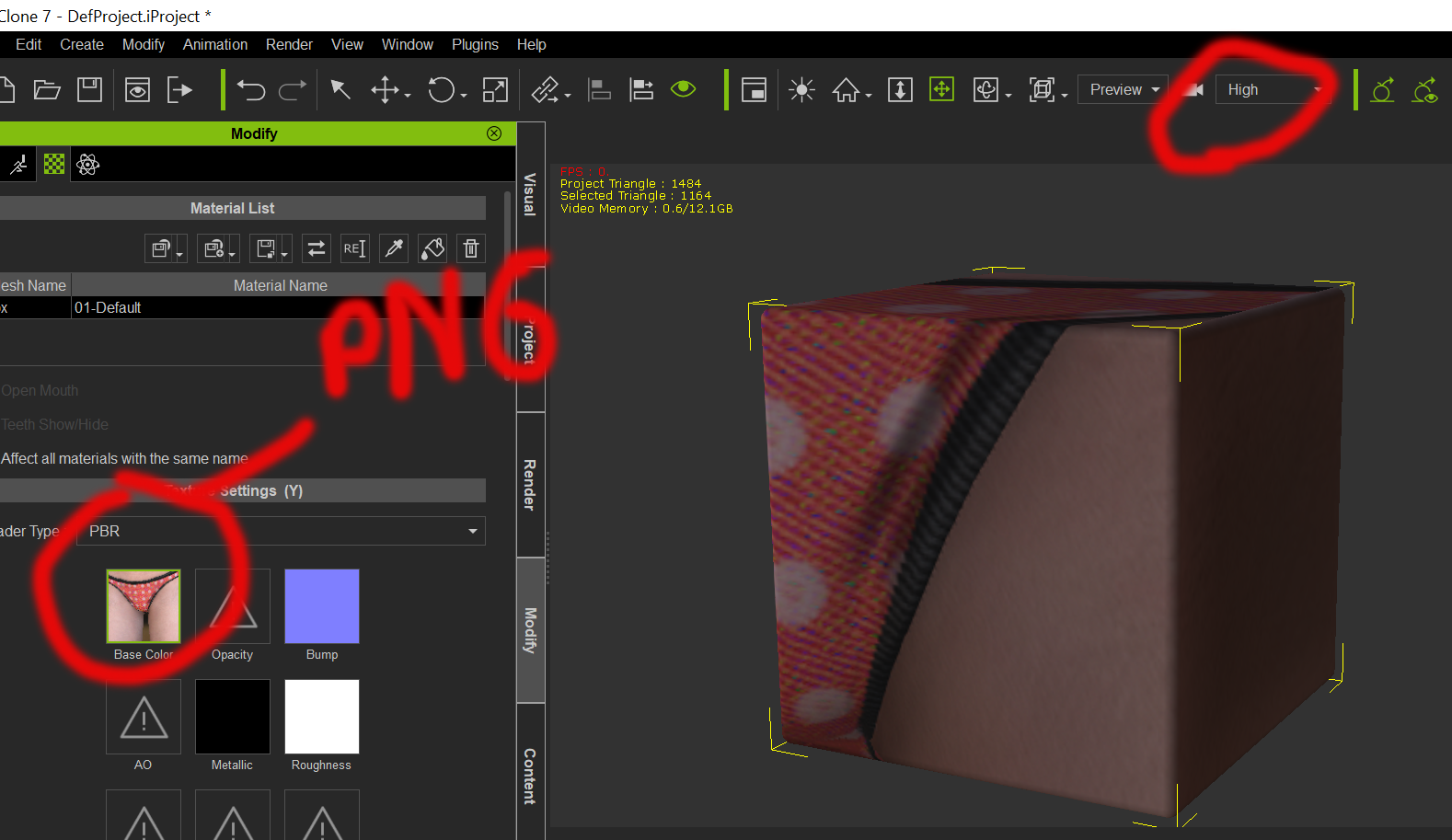The image size is (1452, 840).
Task: Click the frame selected object icon
Action: (1043, 89)
